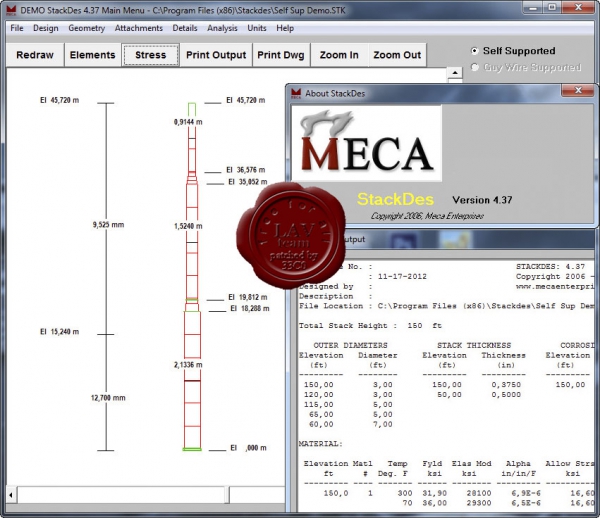Viewport: 600px width, 518px height.
Task: Click the Print Output button
Action: click(x=216, y=55)
